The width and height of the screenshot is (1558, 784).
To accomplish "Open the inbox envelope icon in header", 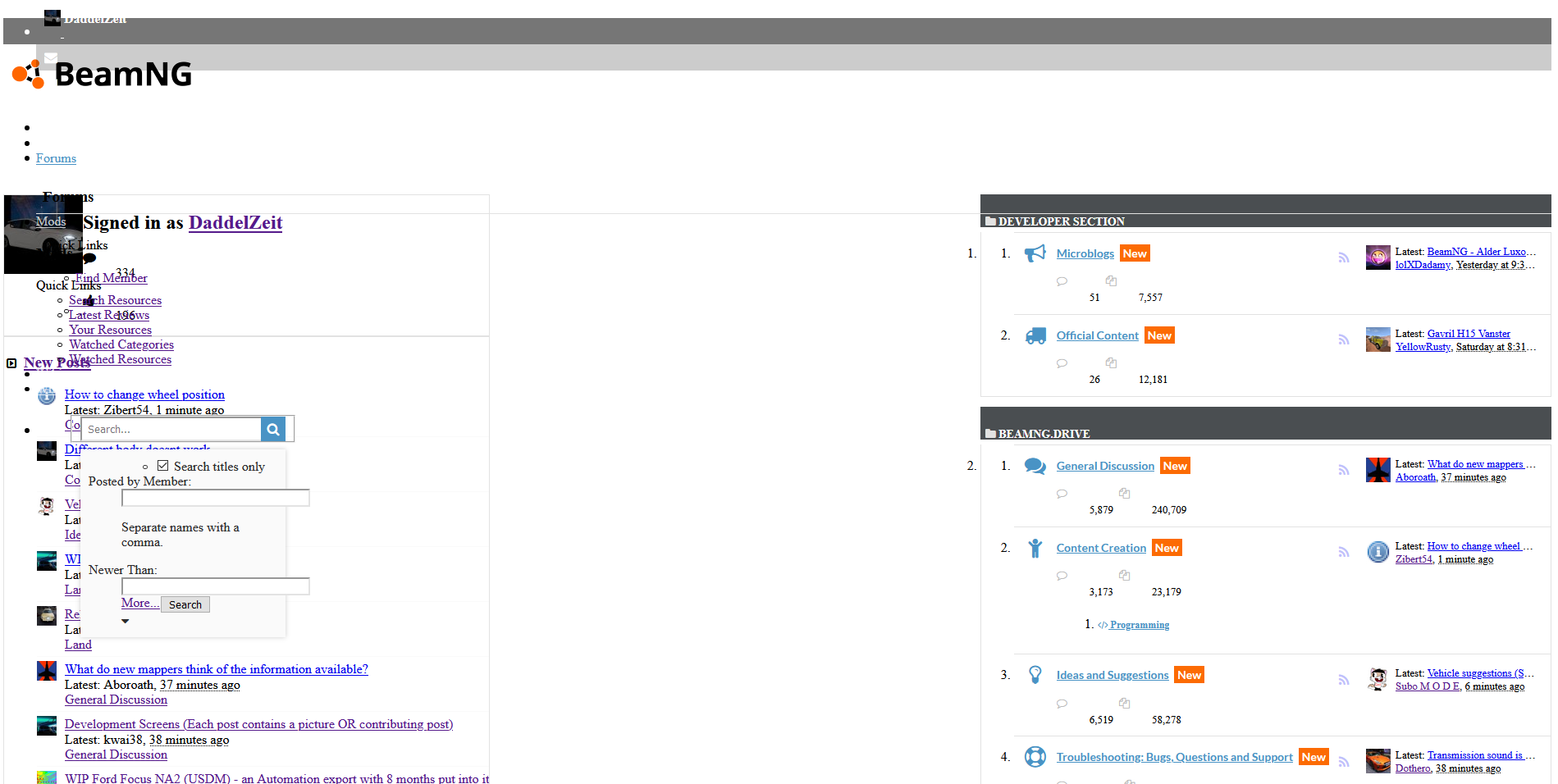I will point(51,57).
